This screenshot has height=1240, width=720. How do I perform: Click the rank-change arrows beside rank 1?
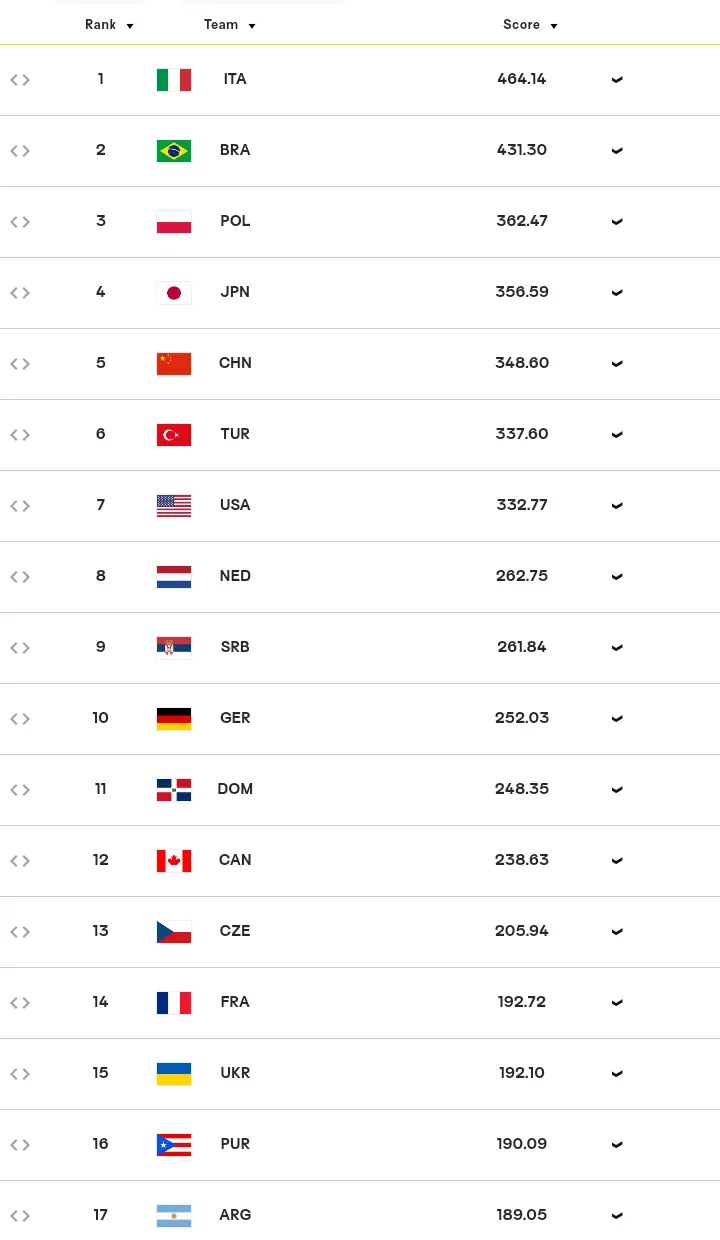coord(20,80)
